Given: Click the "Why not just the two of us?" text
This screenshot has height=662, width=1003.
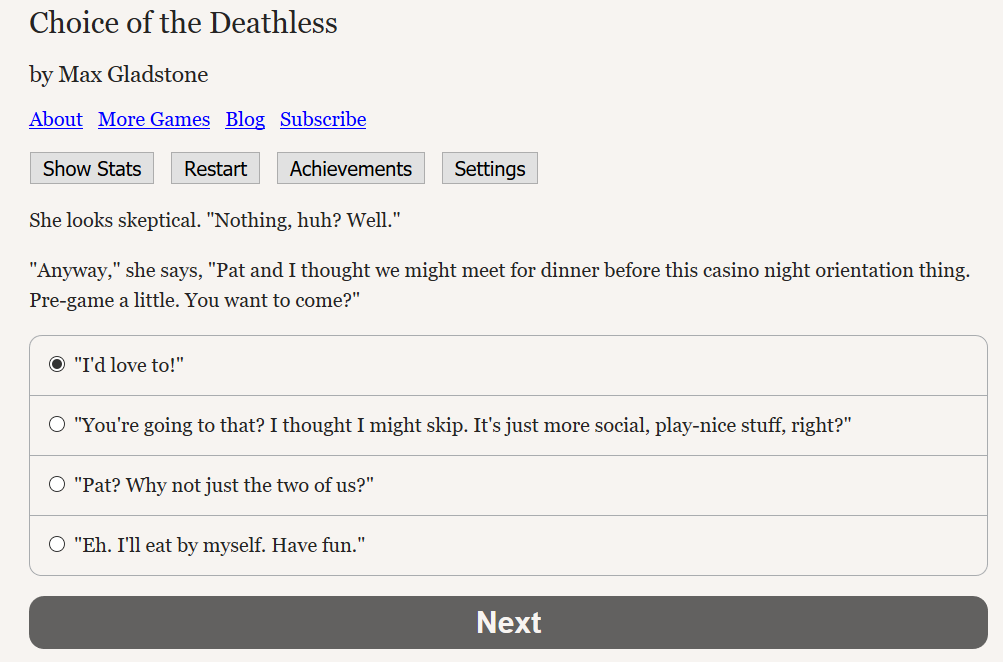Looking at the screenshot, I should pos(250,485).
